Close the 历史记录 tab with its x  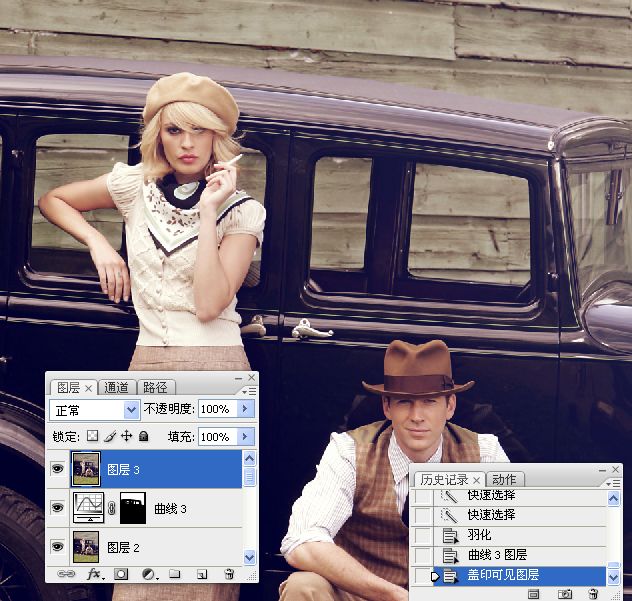point(476,480)
